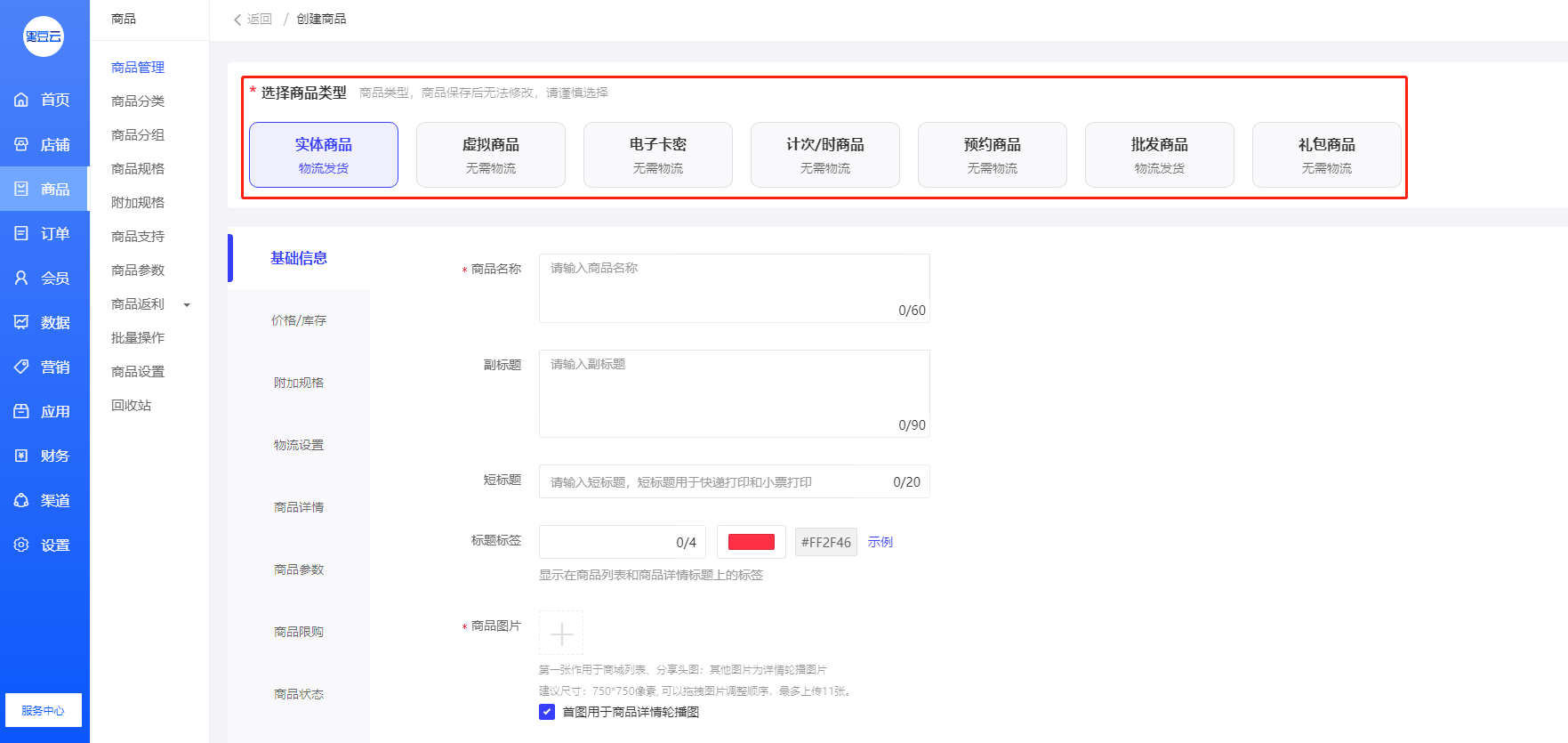This screenshot has width=1568, height=743.
Task: Click the finance icon beside 财务
Action: [x=21, y=456]
